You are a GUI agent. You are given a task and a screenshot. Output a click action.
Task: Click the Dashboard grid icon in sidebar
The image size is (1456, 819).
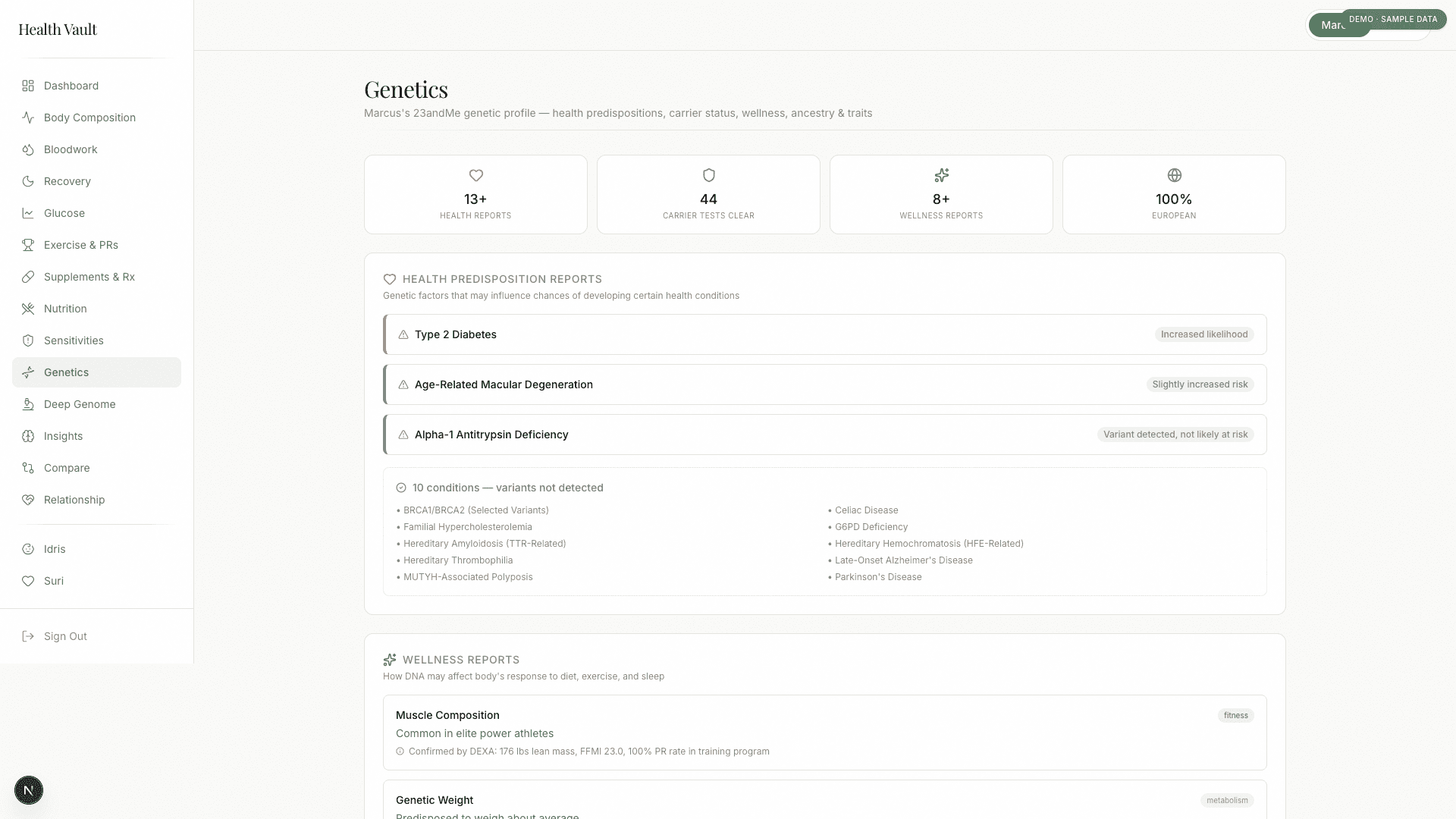(28, 86)
